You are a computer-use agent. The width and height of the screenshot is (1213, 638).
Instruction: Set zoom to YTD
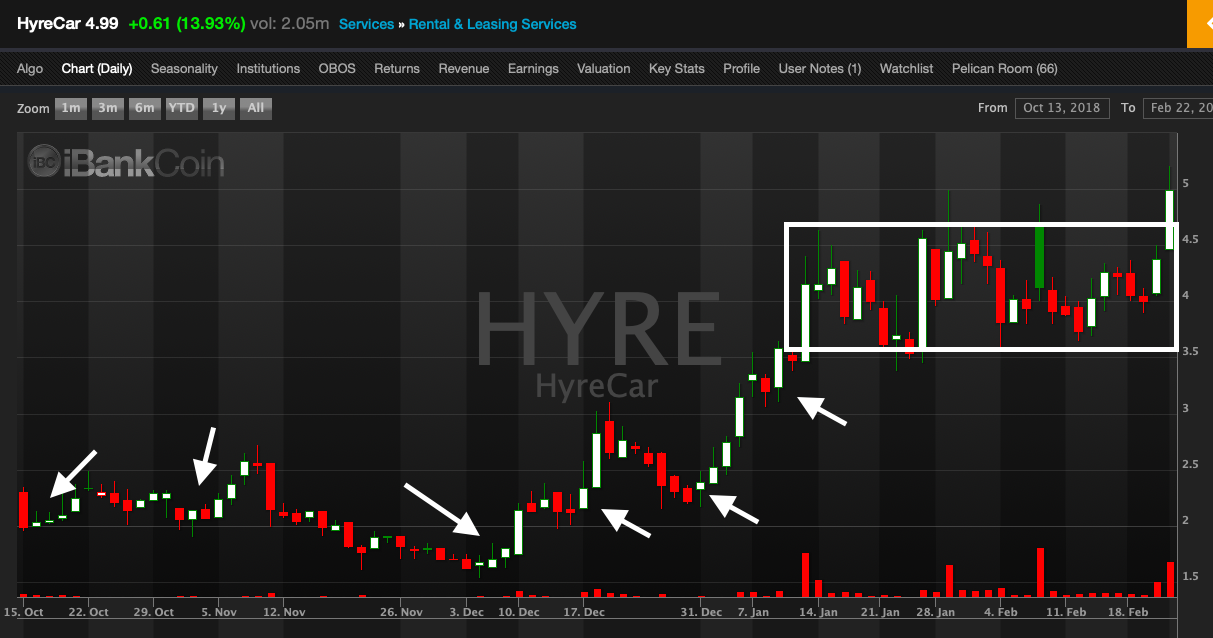[181, 108]
